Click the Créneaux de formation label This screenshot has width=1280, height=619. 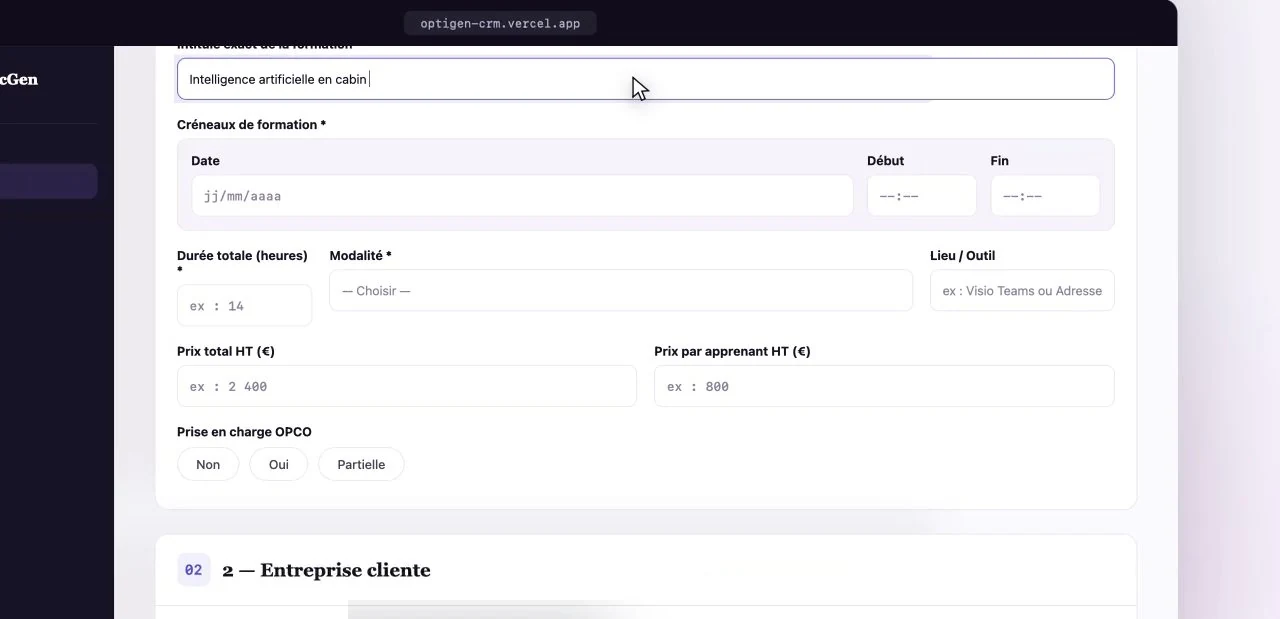coord(251,125)
